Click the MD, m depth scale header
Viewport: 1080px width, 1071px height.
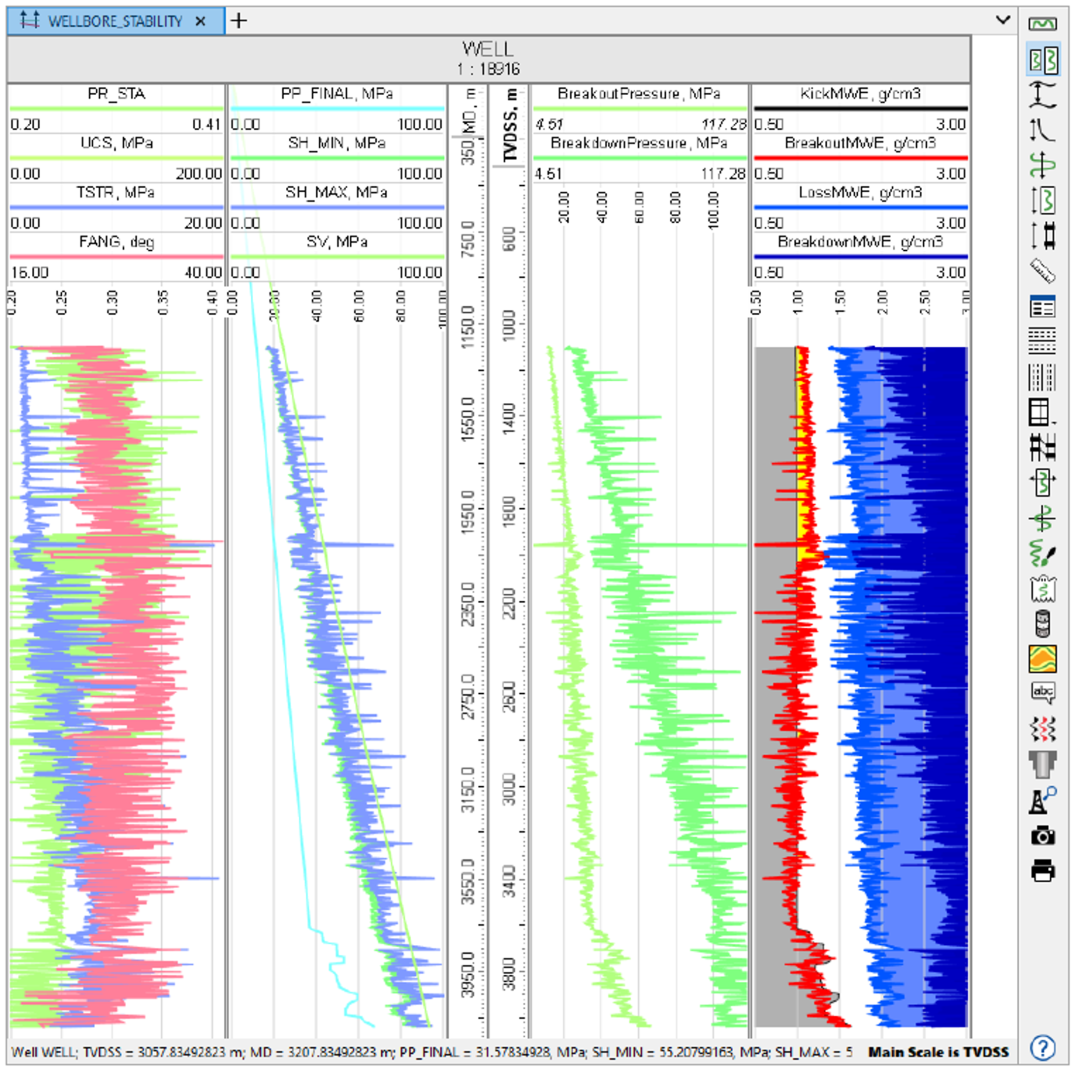(469, 111)
